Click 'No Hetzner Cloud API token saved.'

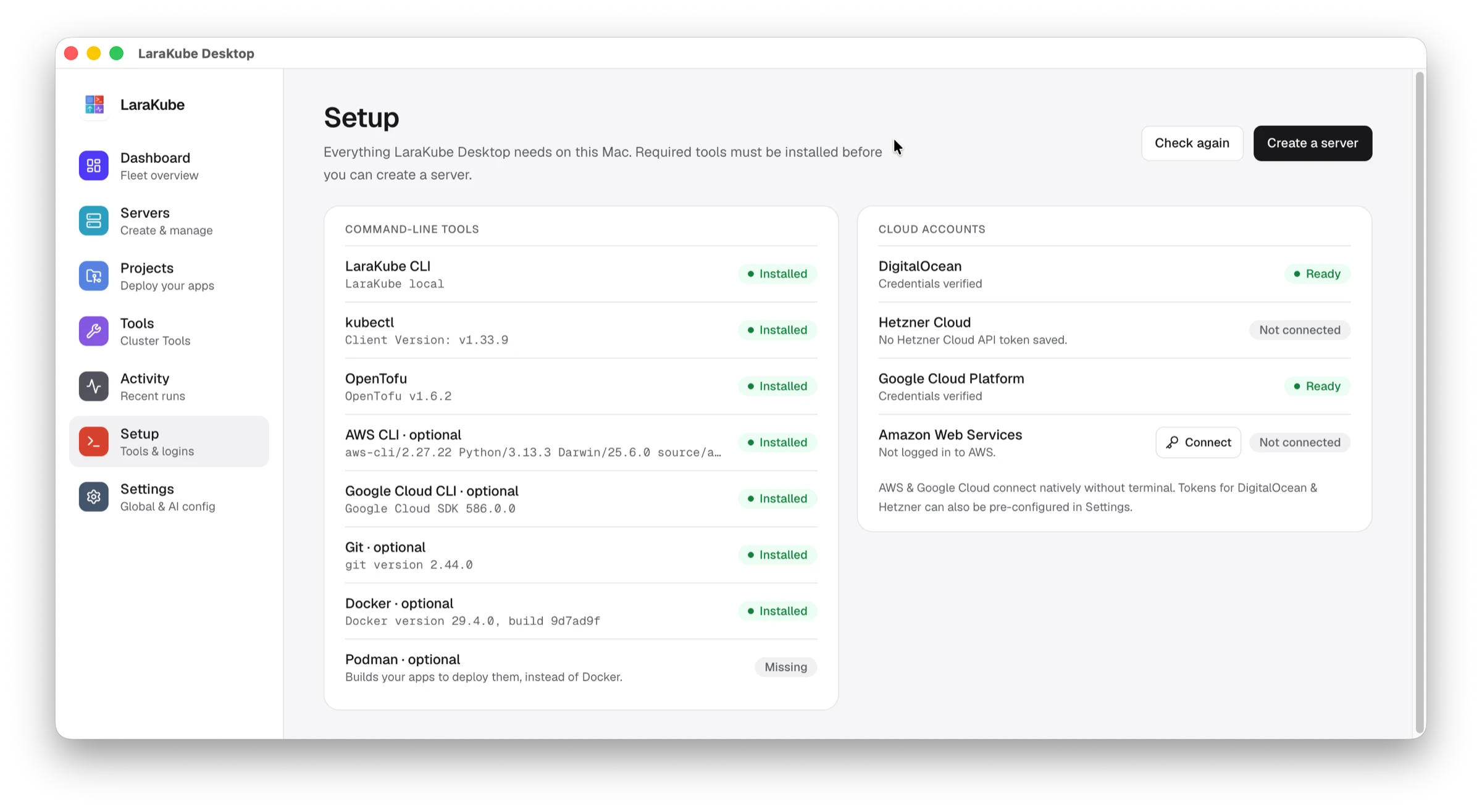tap(973, 340)
